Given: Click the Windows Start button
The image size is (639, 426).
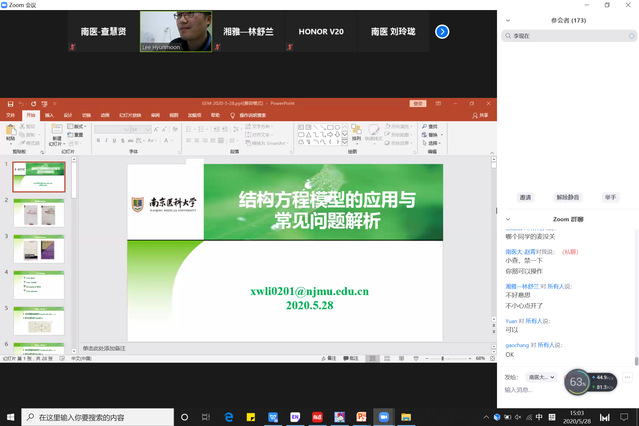Looking at the screenshot, I should pyautogui.click(x=10, y=416).
